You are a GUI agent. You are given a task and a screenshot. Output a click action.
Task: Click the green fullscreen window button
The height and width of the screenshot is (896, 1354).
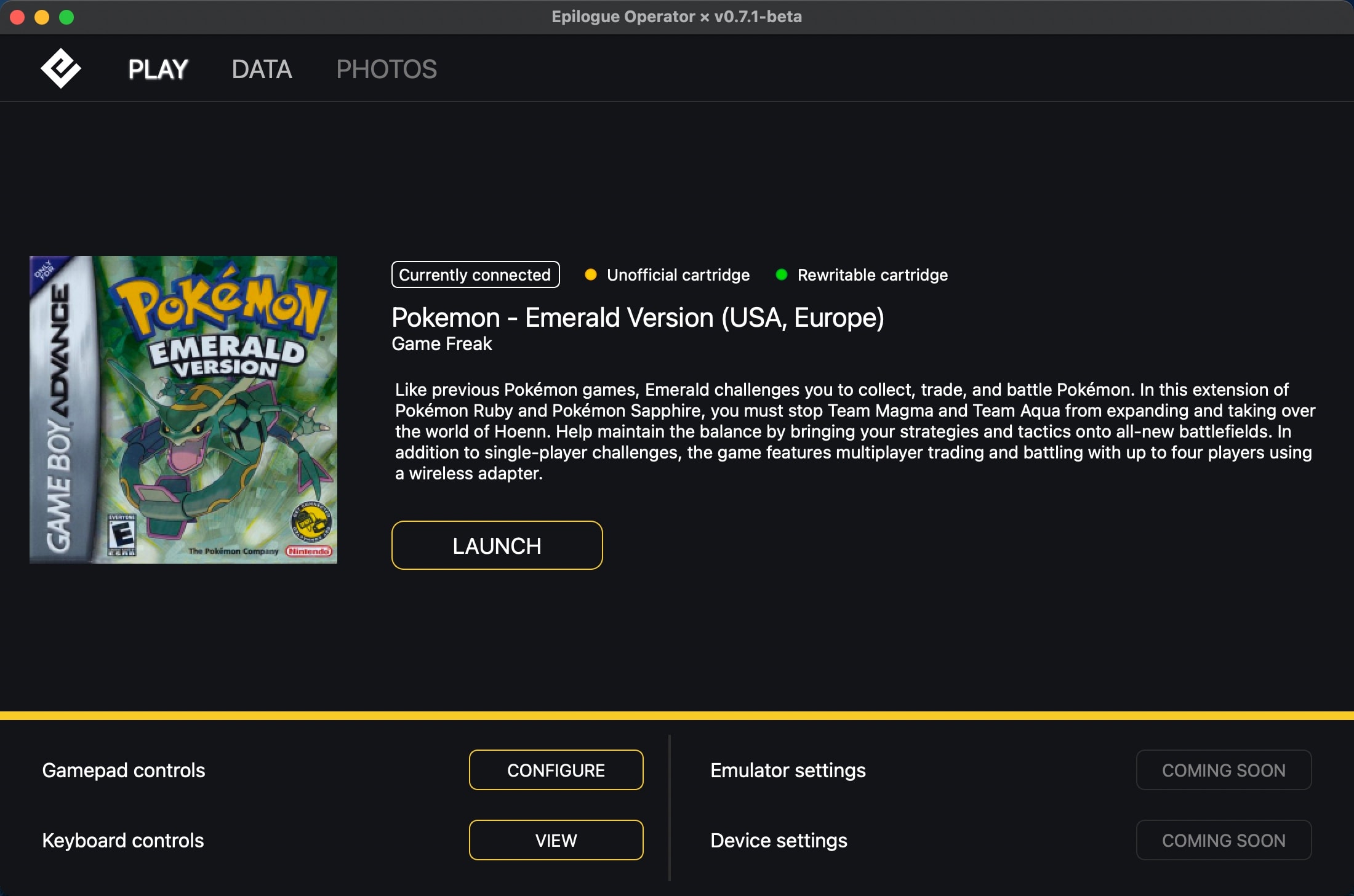point(66,17)
